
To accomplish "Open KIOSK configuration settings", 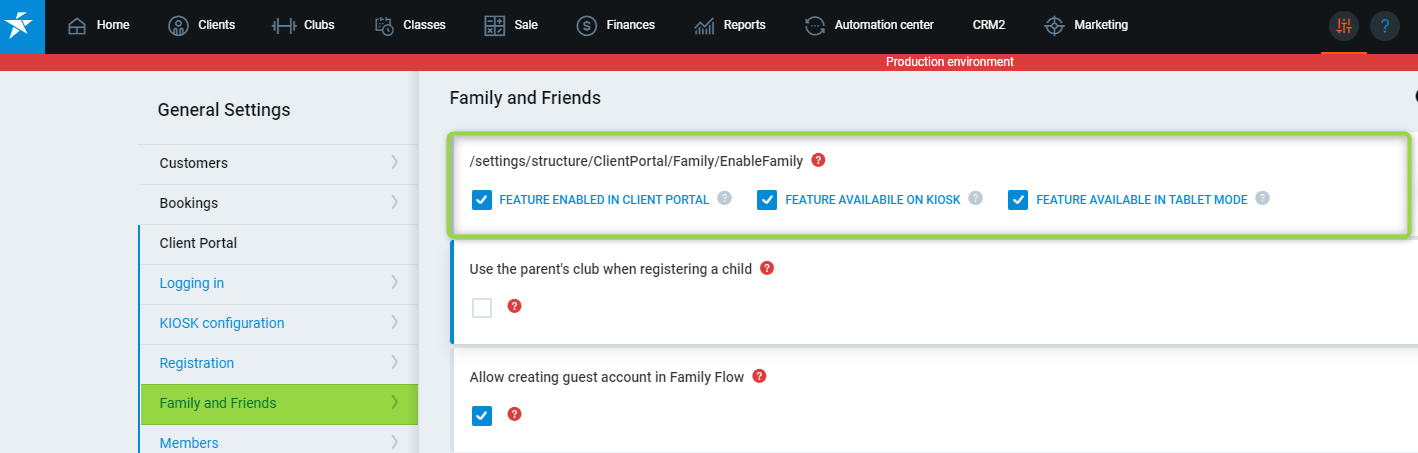I will point(222,323).
